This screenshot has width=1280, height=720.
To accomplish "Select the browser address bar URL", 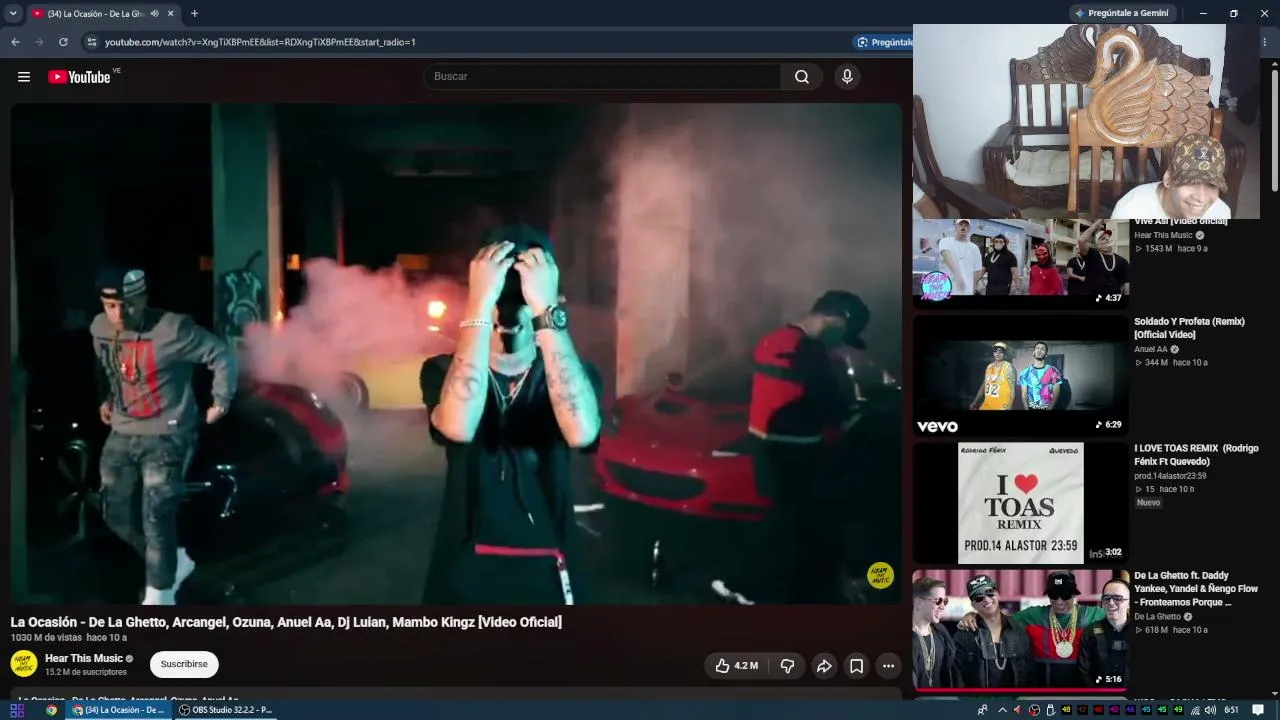I will pos(260,42).
